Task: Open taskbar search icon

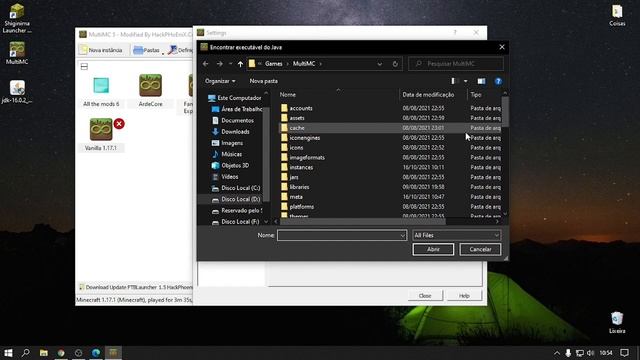Action: [x=26, y=353]
